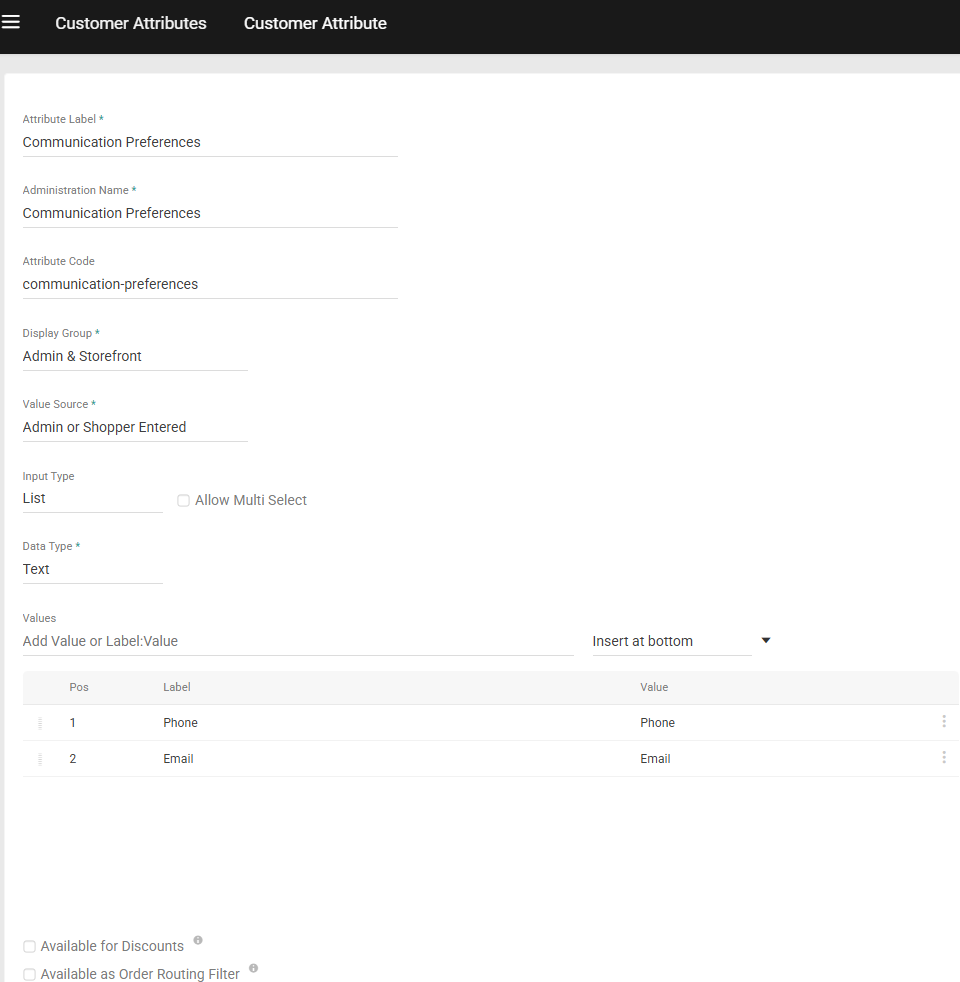Grab the drag handle of the Email row
Viewport: 960px width, 982px height.
[x=40, y=760]
